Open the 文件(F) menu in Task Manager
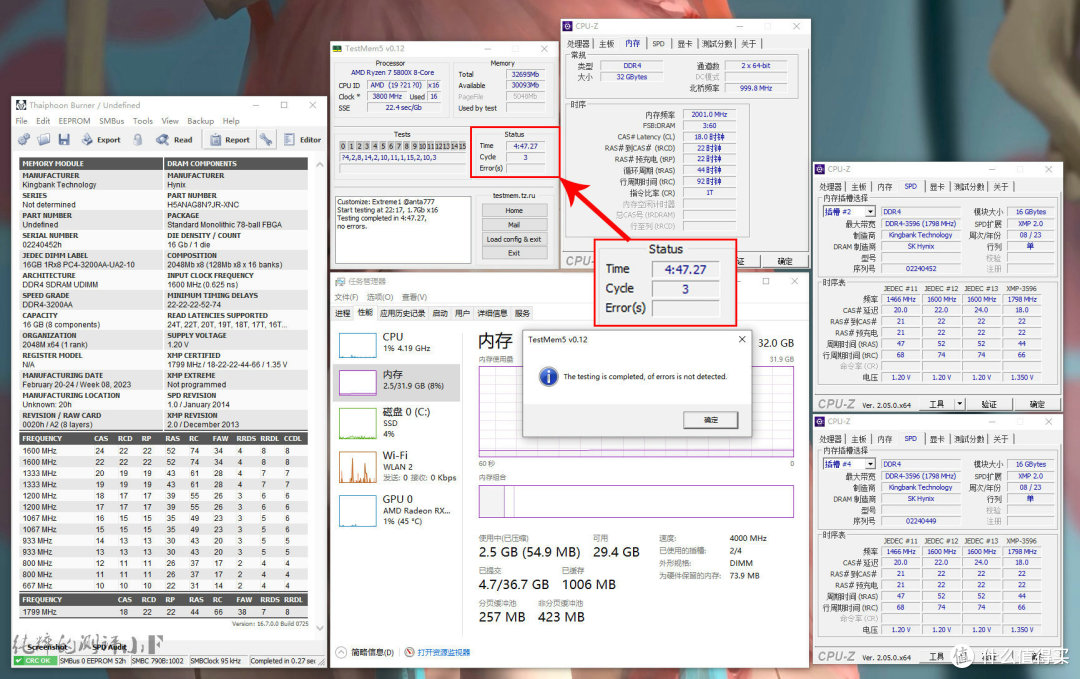1080x679 pixels. (346, 297)
